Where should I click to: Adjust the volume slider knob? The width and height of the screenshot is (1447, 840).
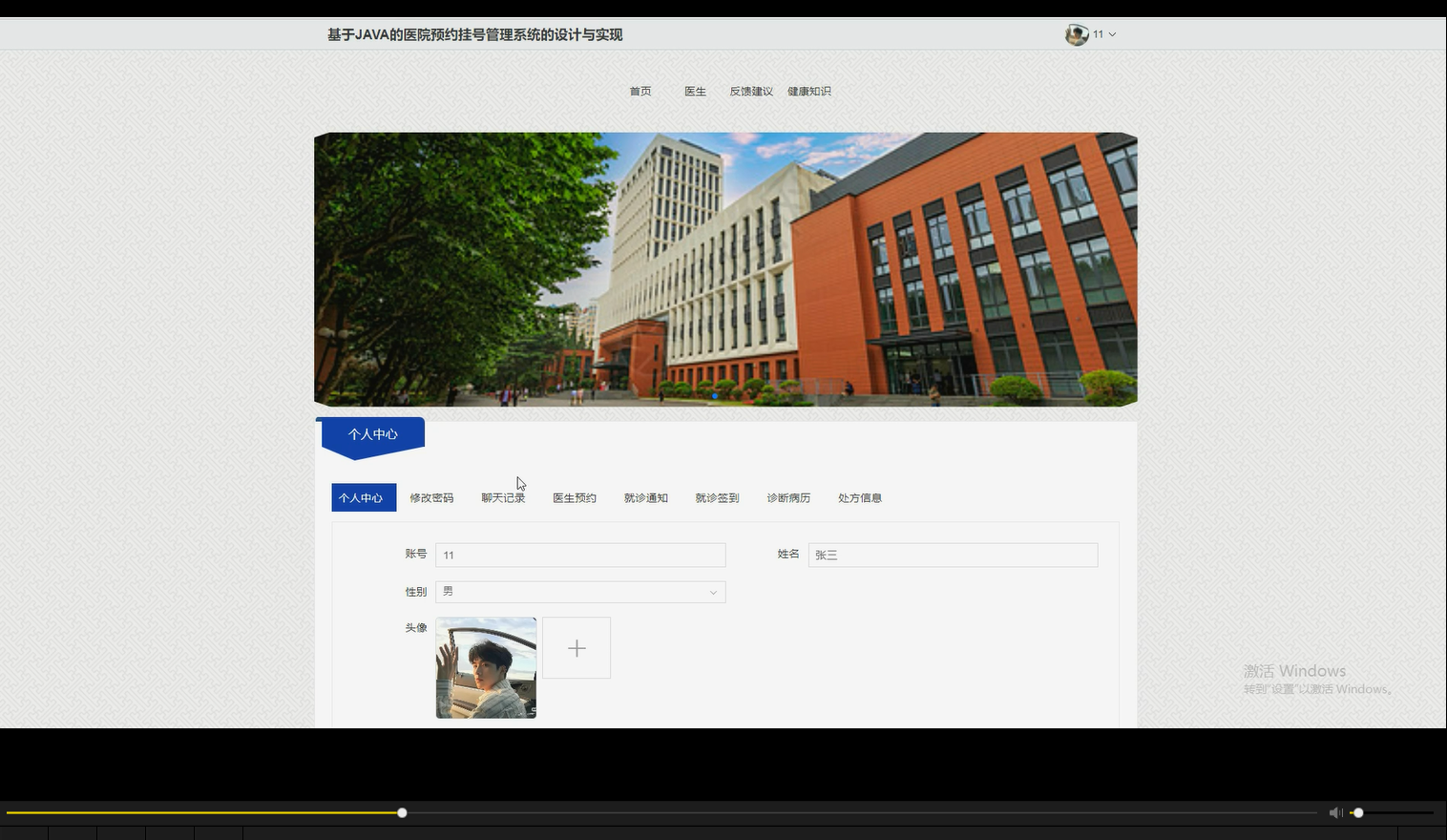click(1358, 812)
